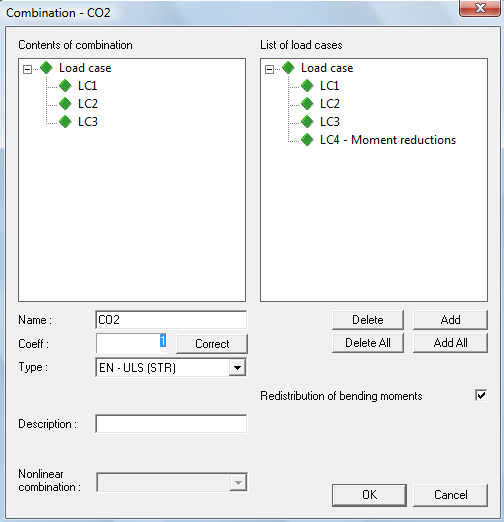The image size is (504, 522).
Task: Click LC1 diamond icon in List of load cases
Action: point(307,86)
